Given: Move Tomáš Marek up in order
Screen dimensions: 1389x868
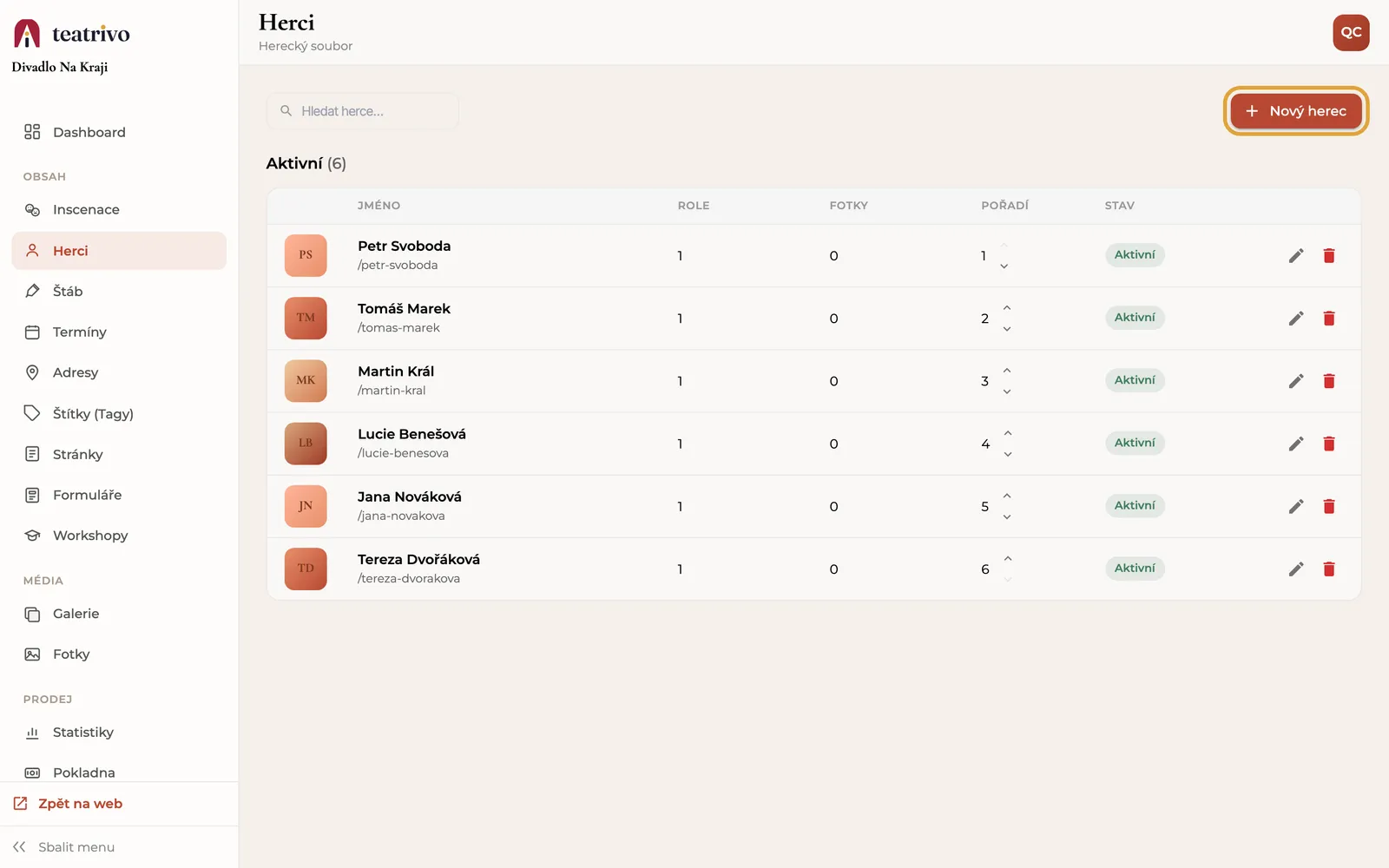Looking at the screenshot, I should [x=1007, y=308].
